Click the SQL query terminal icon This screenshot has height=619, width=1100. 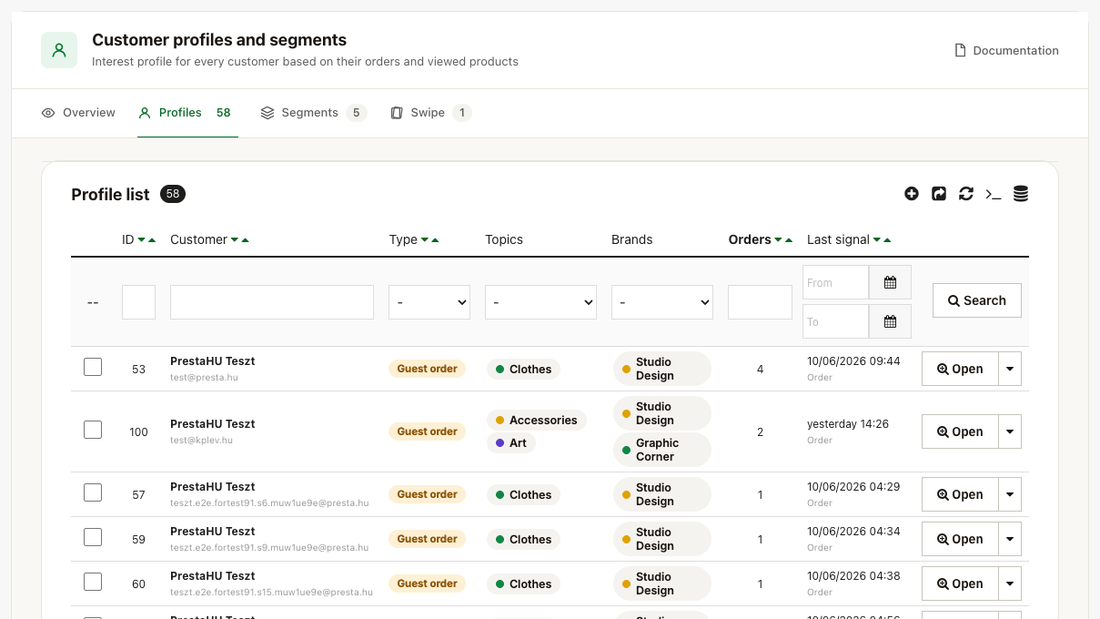[993, 194]
